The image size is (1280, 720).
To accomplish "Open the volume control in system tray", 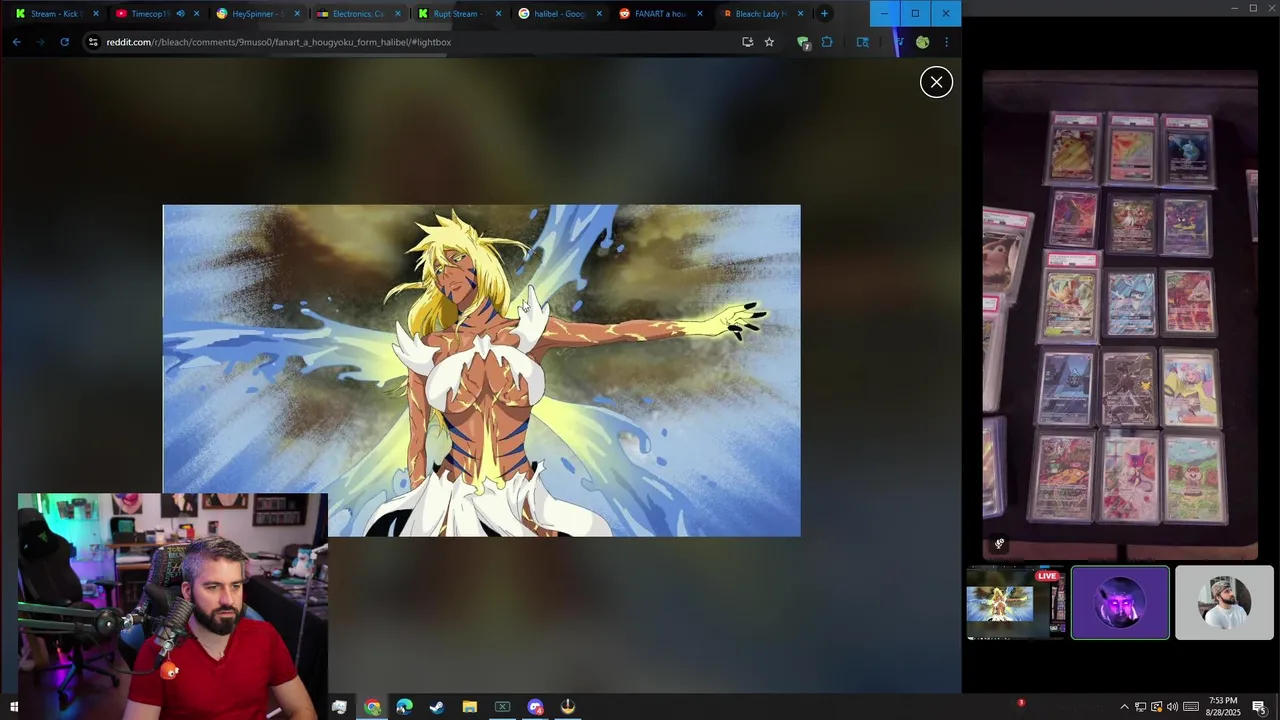I will 1172,707.
